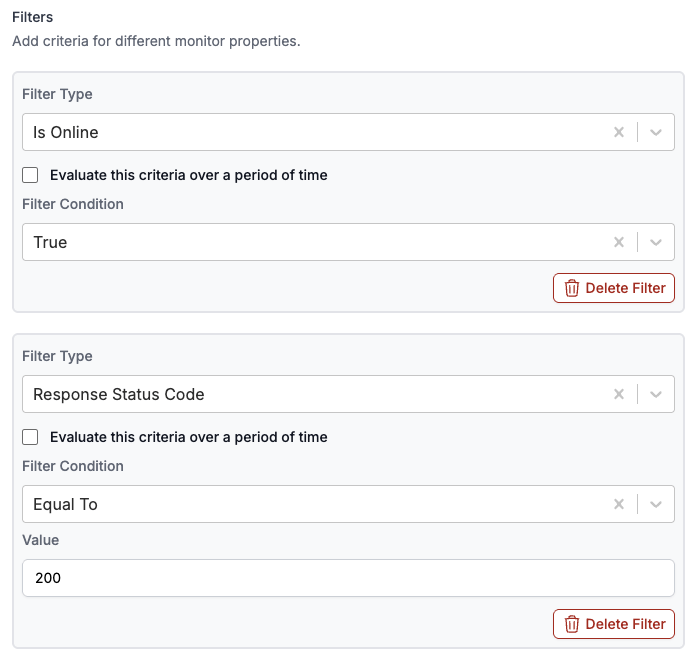Click trash icon in second Delete Filter button
Image resolution: width=700 pixels, height=659 pixels.
(572, 624)
